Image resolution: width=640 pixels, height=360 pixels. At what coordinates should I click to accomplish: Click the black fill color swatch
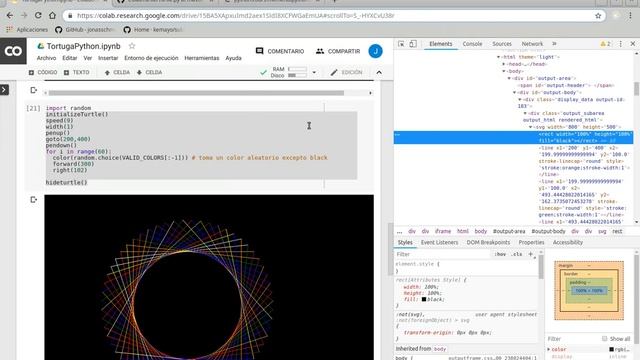click(x=424, y=299)
